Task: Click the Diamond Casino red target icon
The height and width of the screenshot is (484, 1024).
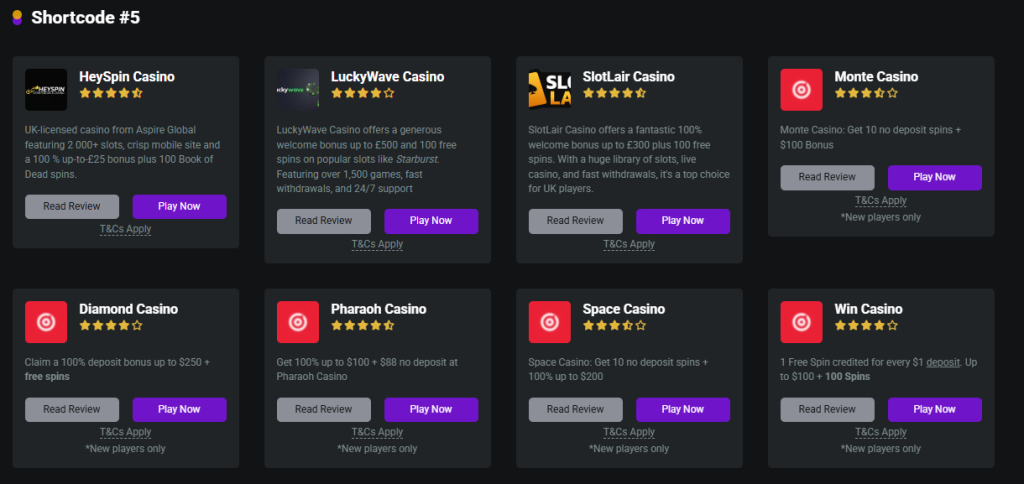Action: [x=46, y=322]
